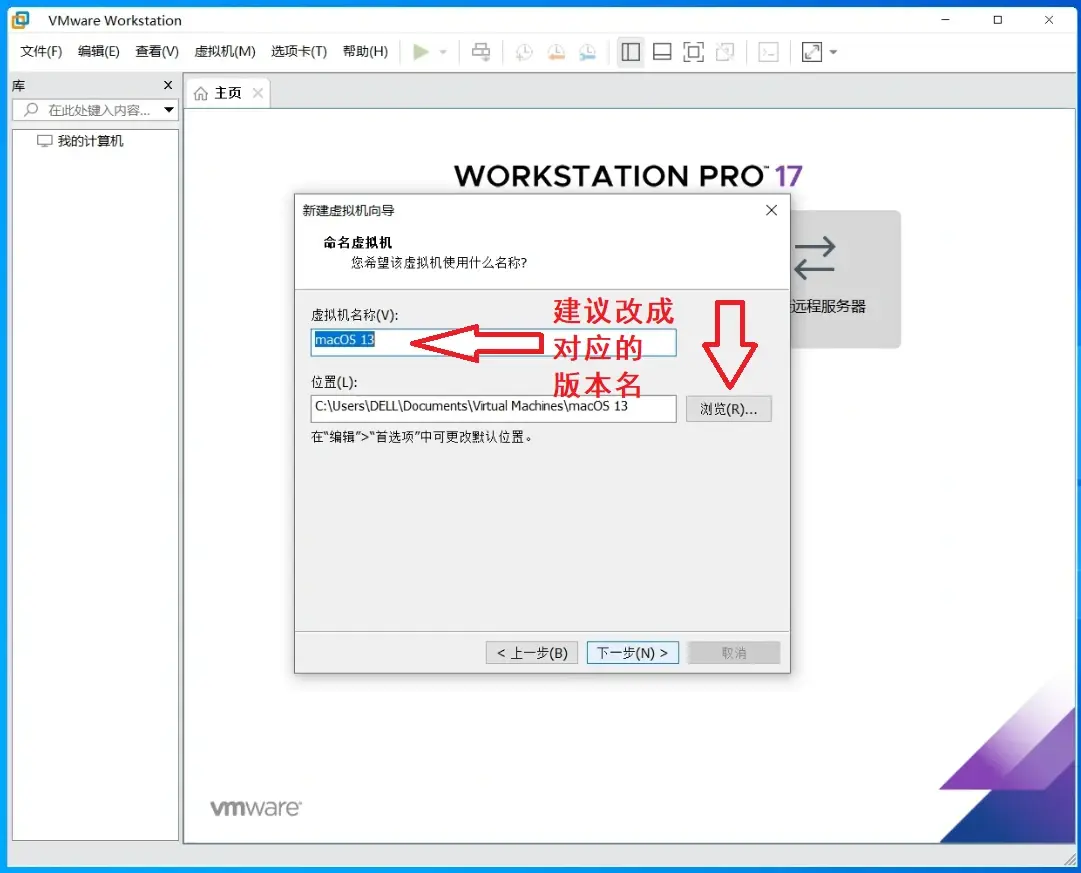Click the vmware logo in the home page
1081x873 pixels.
256,808
